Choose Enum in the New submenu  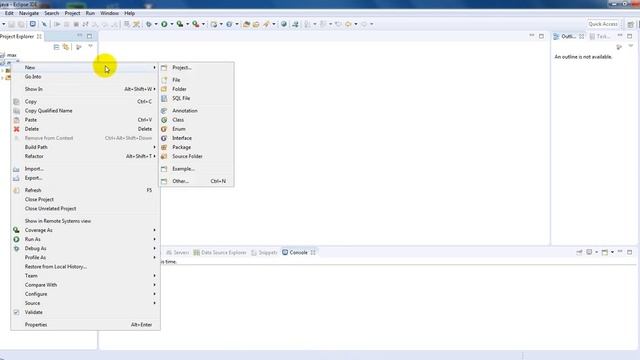[196, 129]
